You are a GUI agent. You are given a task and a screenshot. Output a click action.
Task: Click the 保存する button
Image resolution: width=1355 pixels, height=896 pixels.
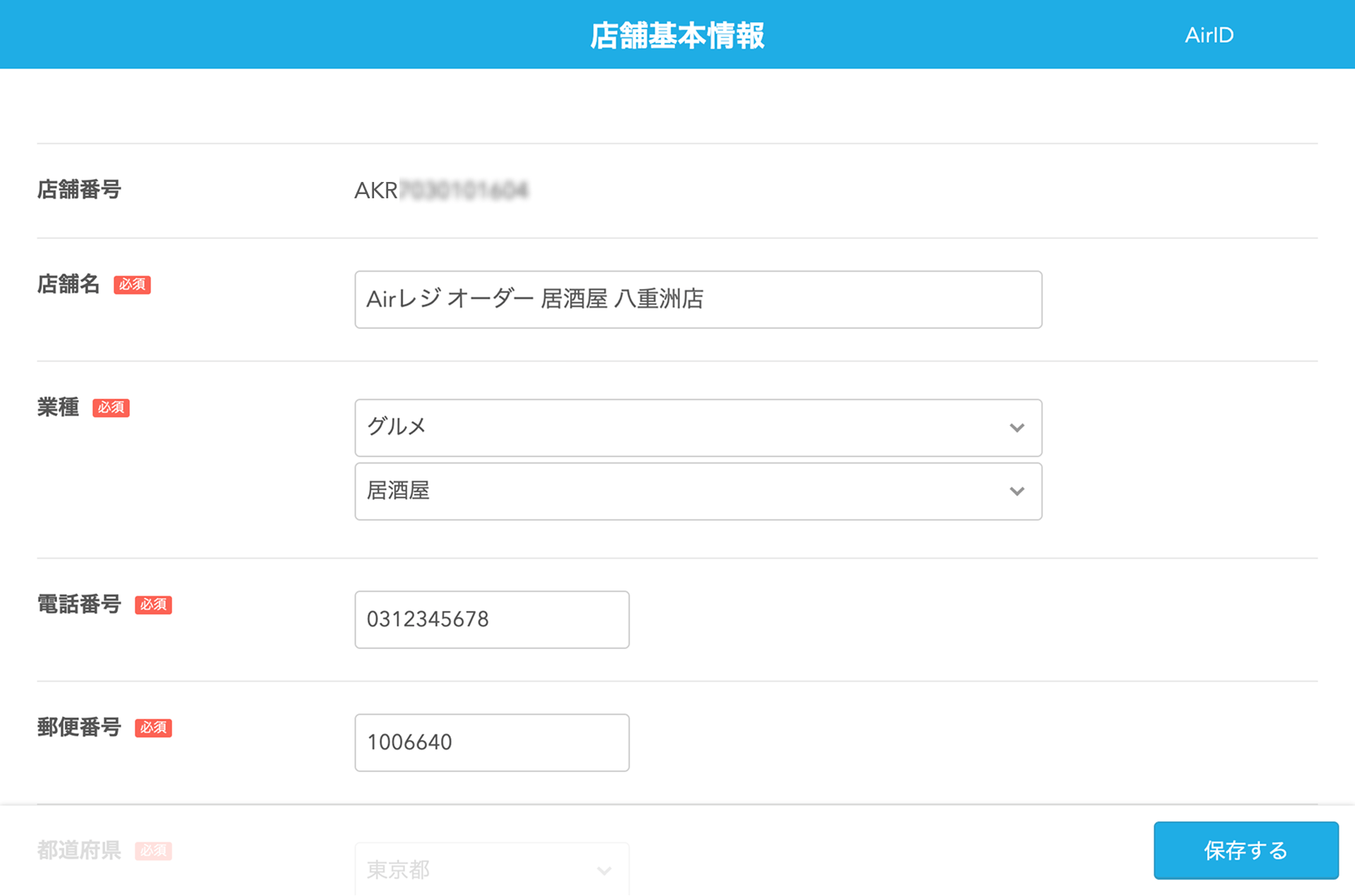coord(1246,850)
